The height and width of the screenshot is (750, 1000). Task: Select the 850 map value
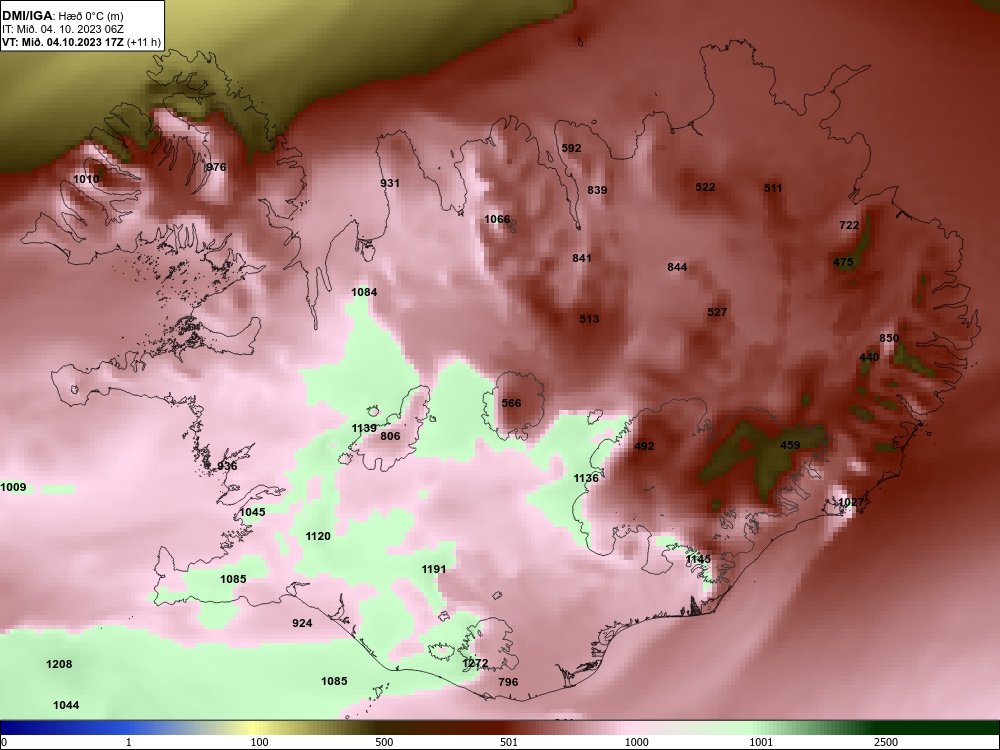[x=888, y=339]
